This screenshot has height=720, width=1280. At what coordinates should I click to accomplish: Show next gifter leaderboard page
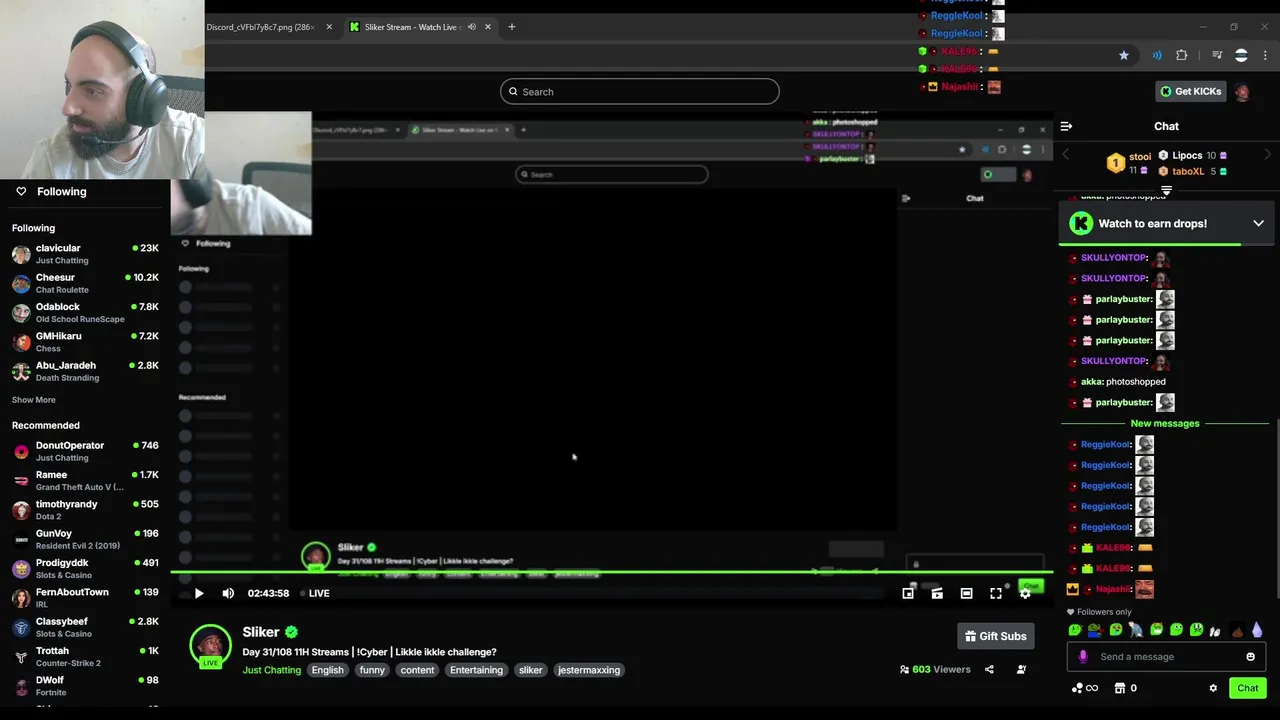click(1267, 155)
